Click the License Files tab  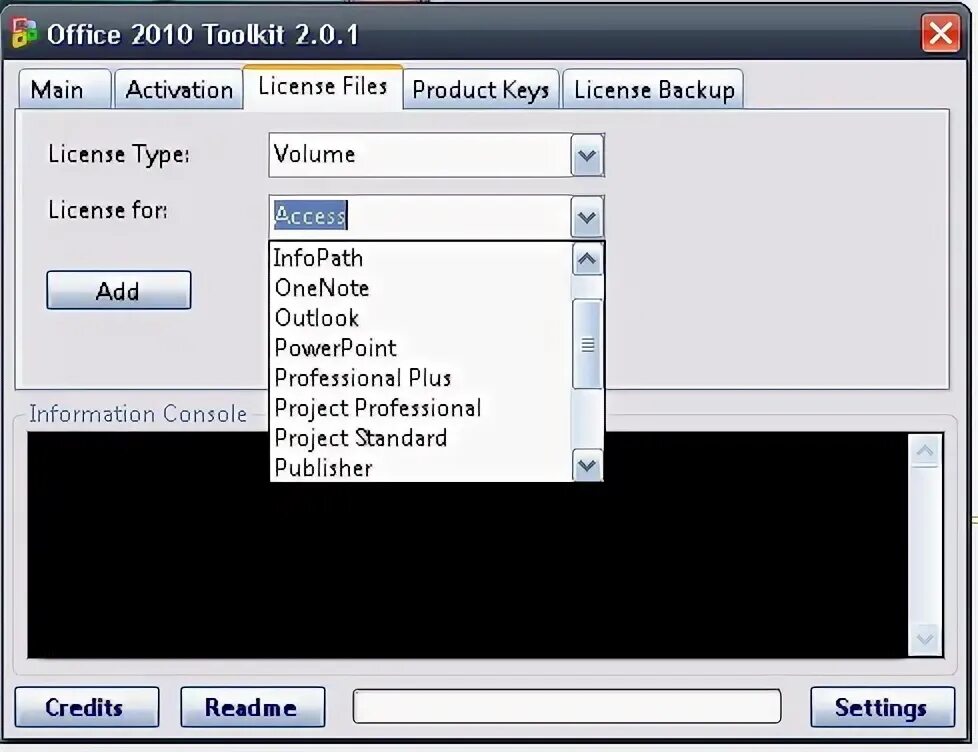(x=322, y=87)
